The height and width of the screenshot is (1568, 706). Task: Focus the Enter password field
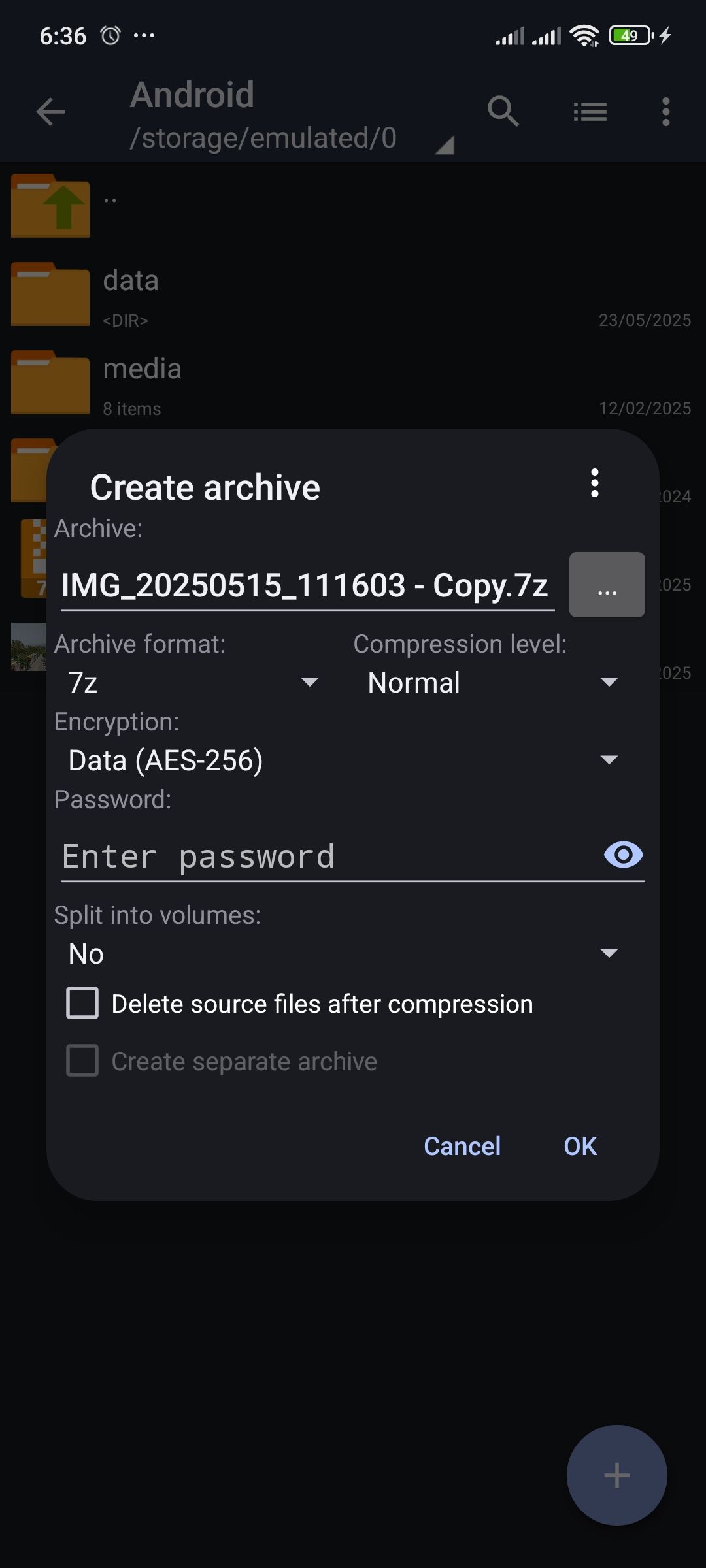click(330, 857)
